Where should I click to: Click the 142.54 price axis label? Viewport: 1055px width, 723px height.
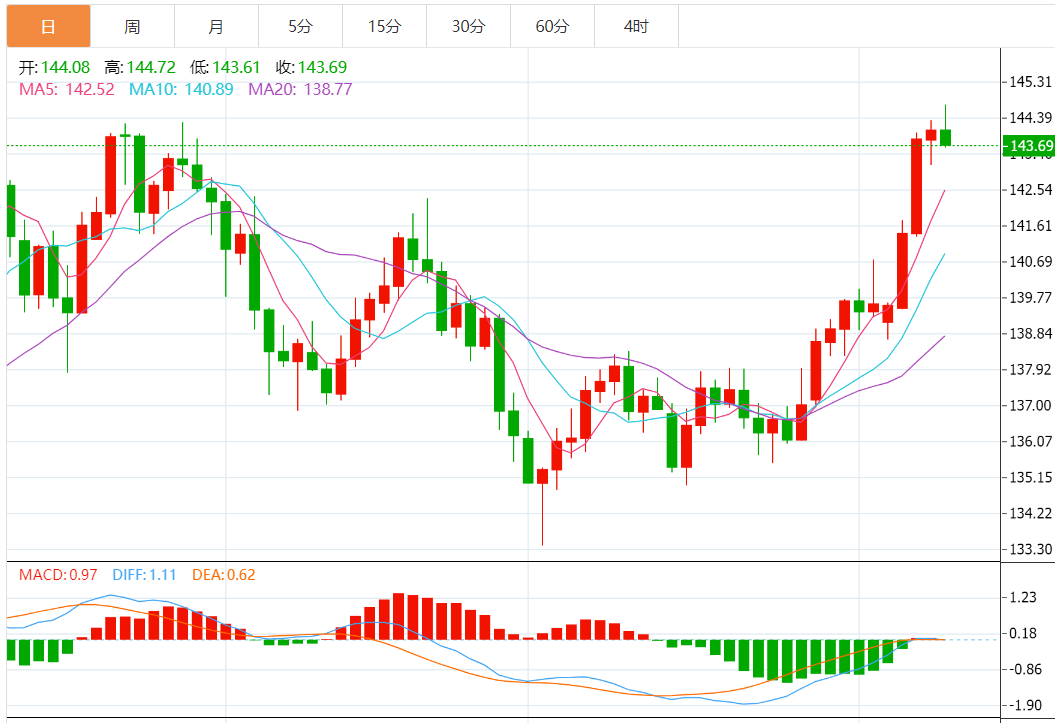pos(1031,190)
